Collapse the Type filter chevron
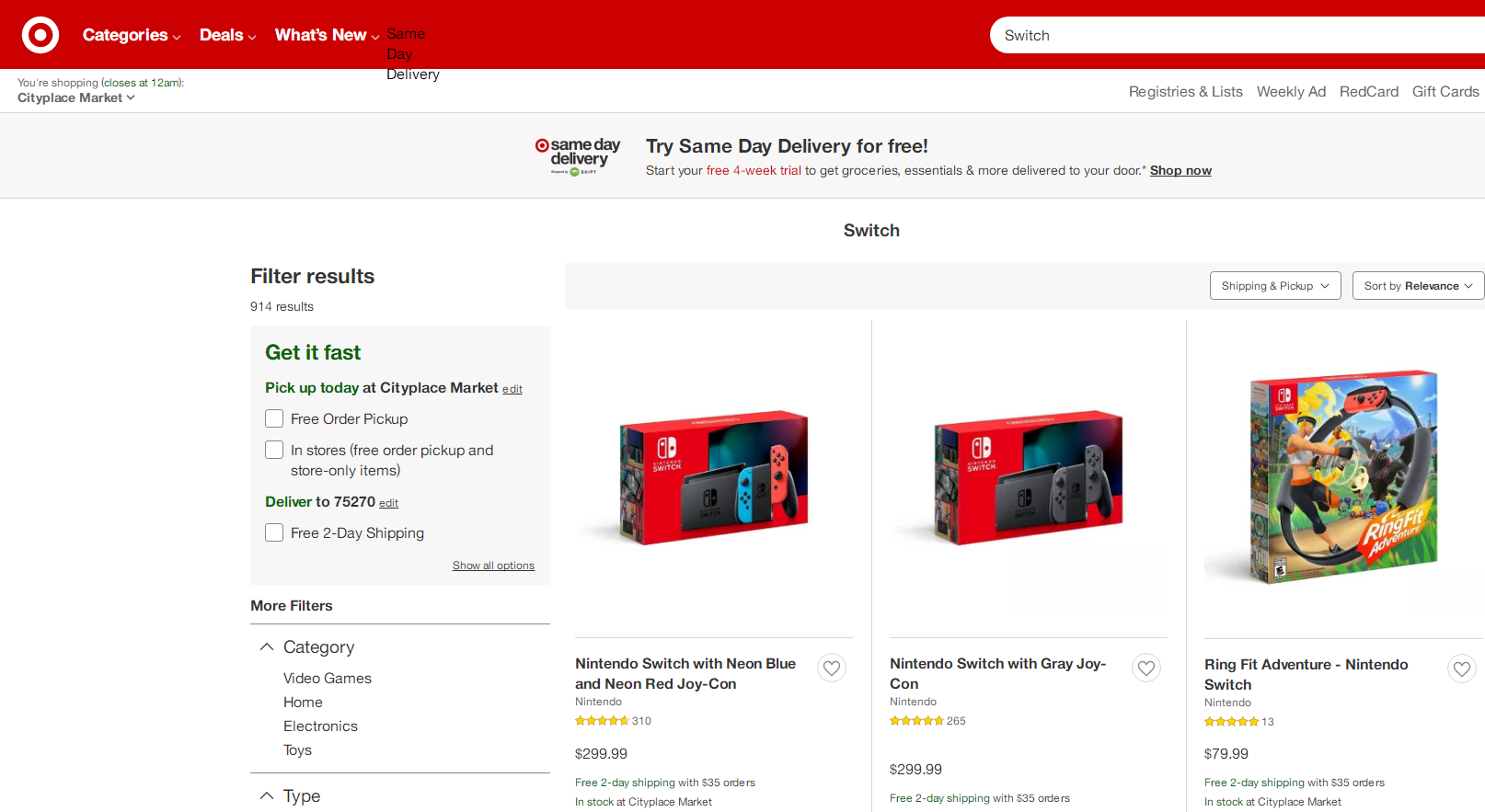This screenshot has height=812, width=1485. [x=267, y=796]
